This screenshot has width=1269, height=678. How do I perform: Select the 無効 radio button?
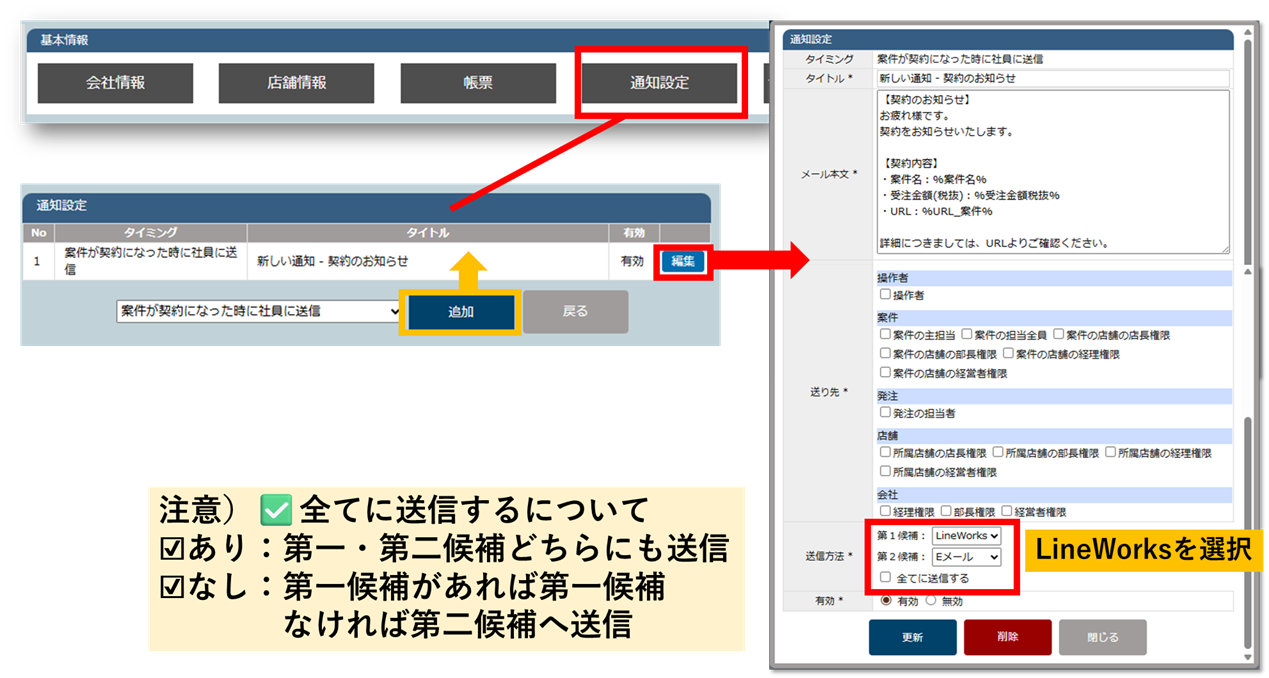[931, 601]
